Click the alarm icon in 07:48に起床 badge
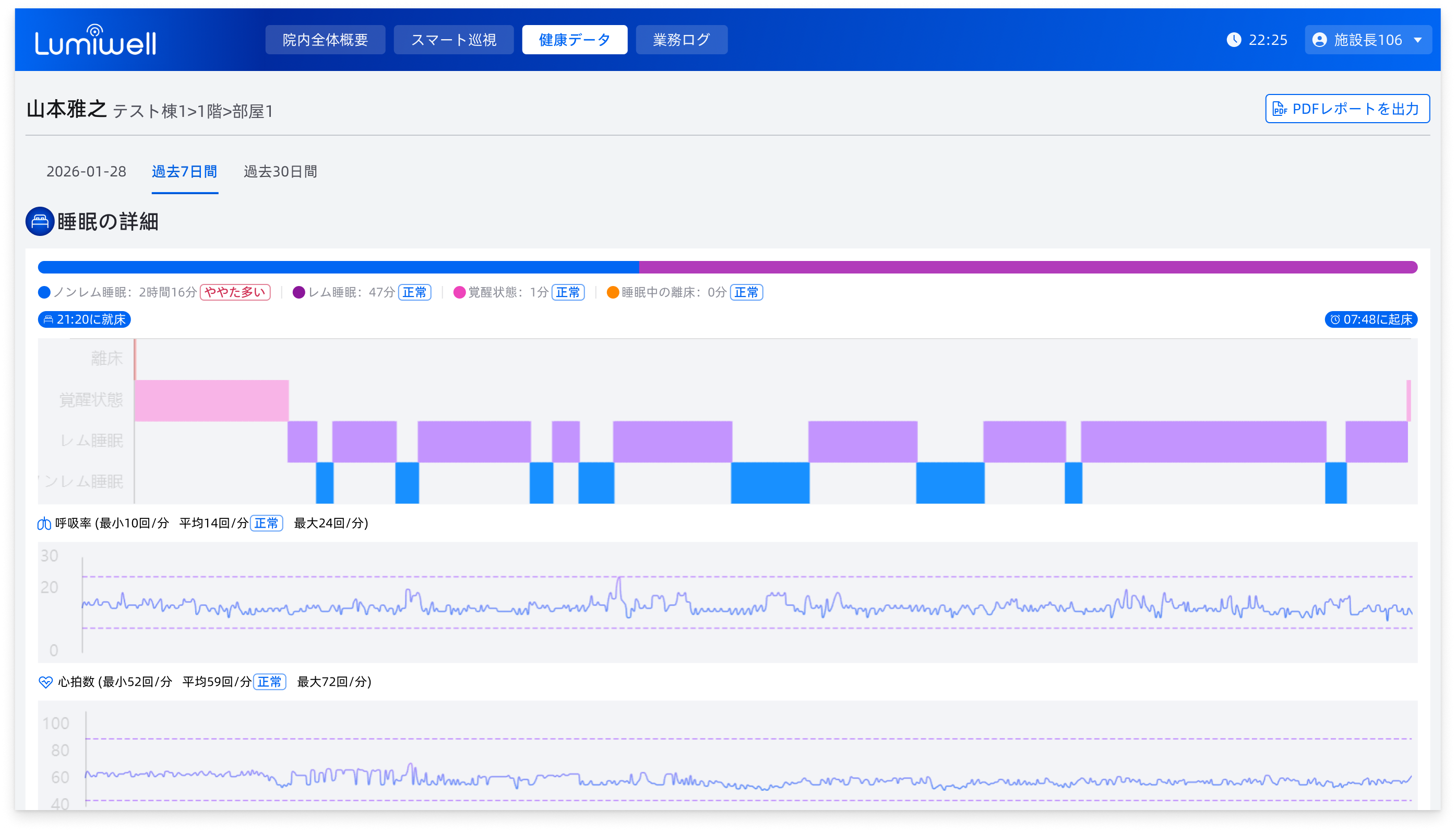The height and width of the screenshot is (832, 1456). coord(1335,319)
